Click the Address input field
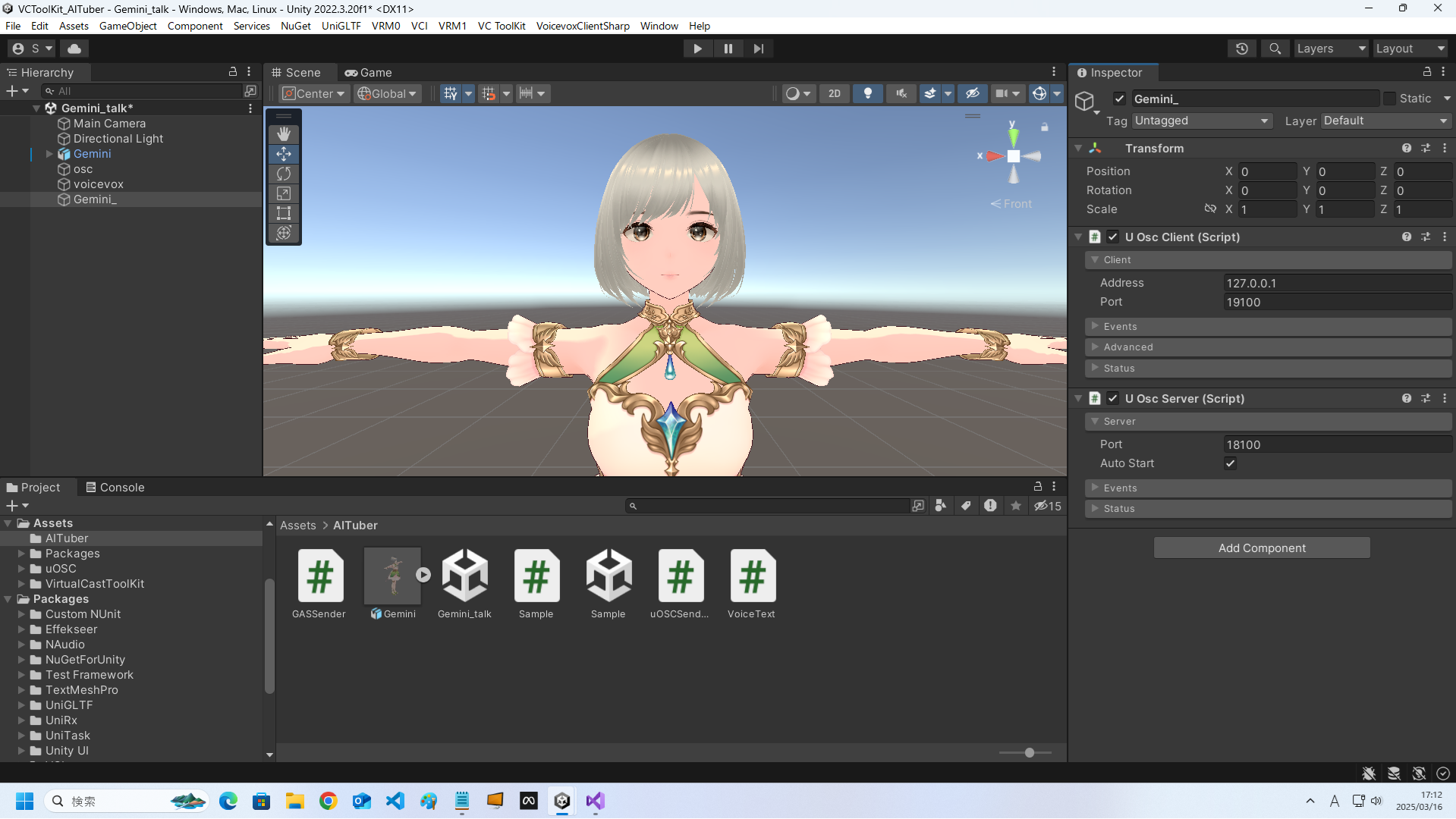The height and width of the screenshot is (819, 1456). (1338, 283)
